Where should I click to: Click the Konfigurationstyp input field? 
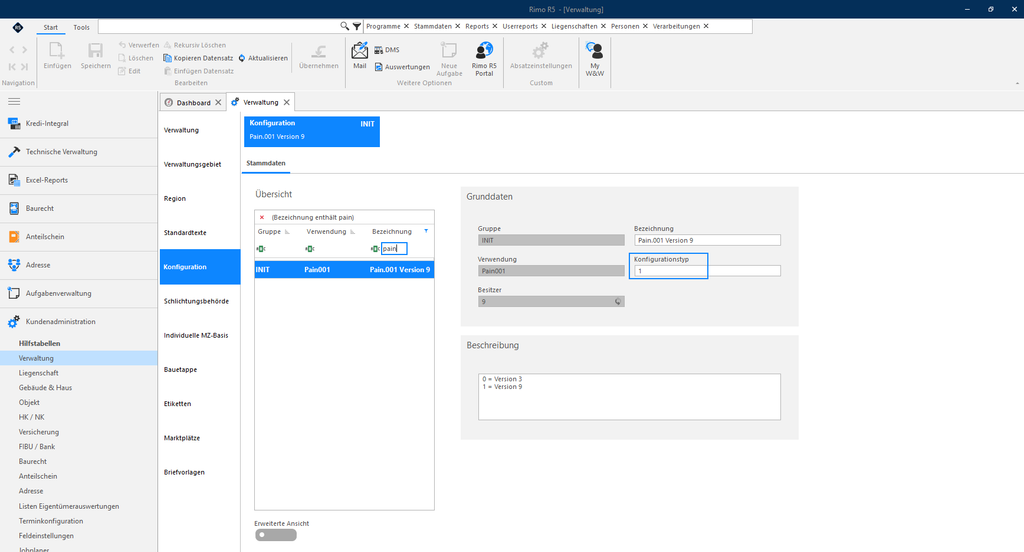click(x=707, y=271)
